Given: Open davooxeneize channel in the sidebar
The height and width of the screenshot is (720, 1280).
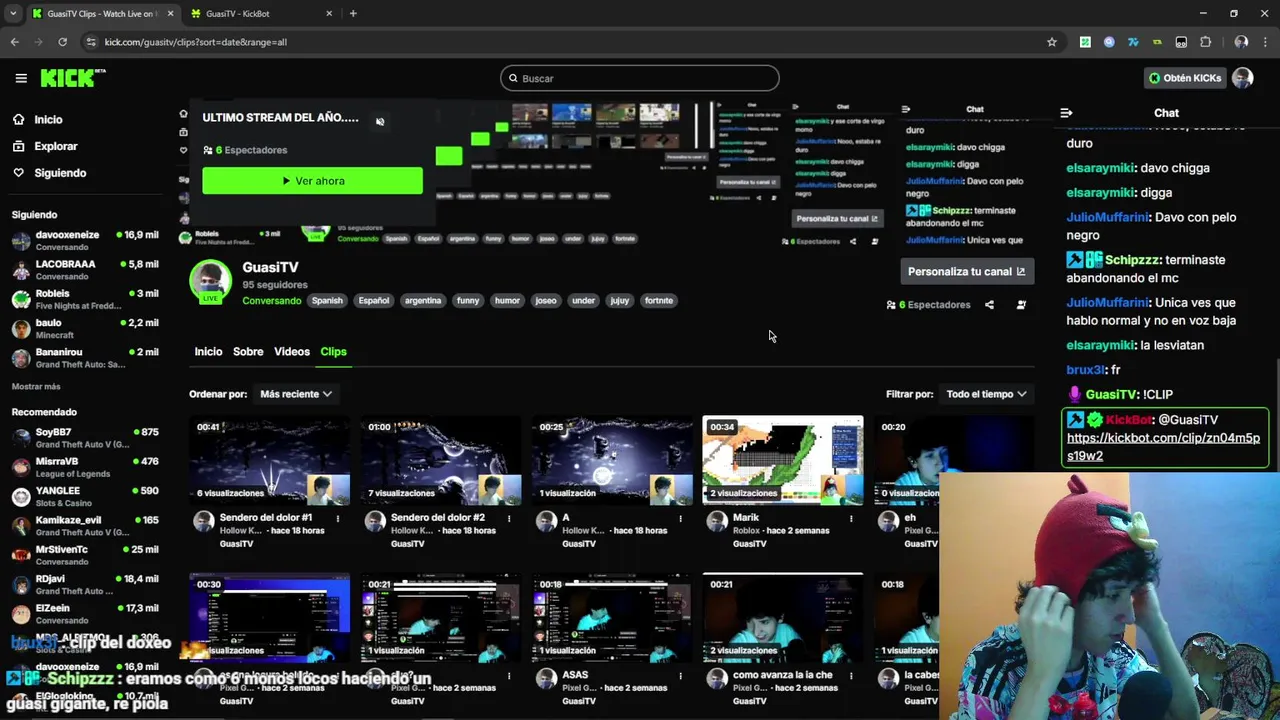Looking at the screenshot, I should [x=85, y=241].
